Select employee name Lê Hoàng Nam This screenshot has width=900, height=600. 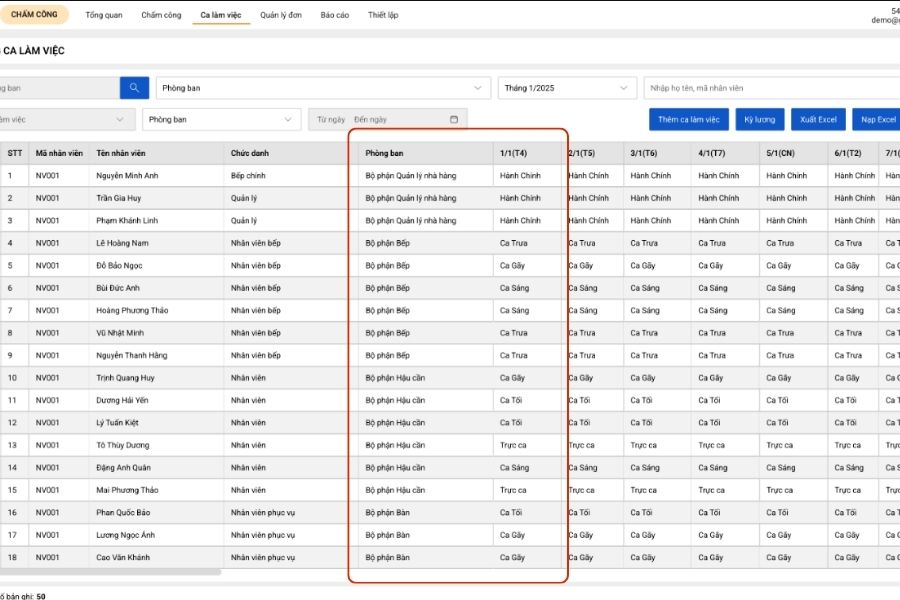point(122,243)
